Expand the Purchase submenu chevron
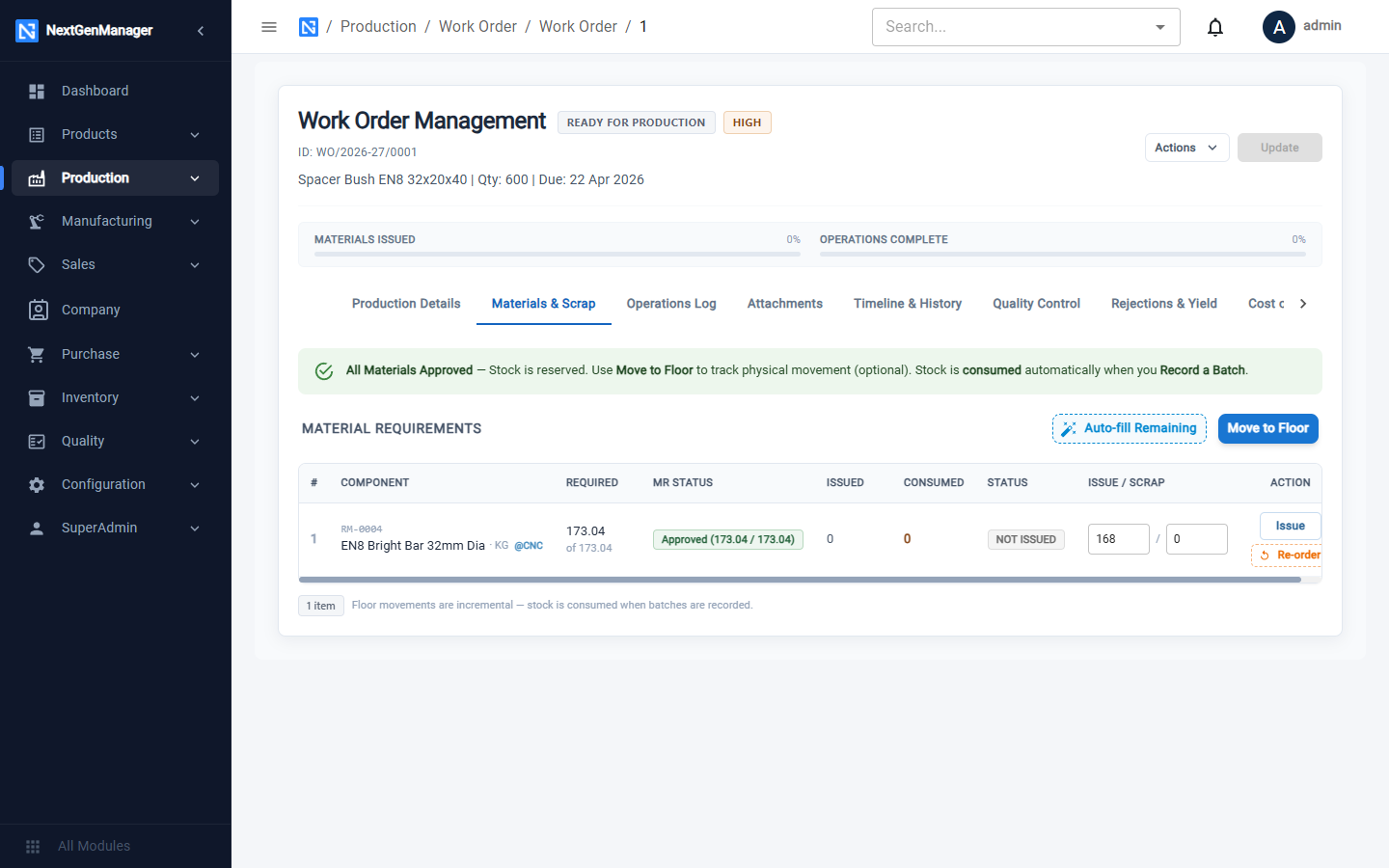The image size is (1389, 868). [195, 355]
